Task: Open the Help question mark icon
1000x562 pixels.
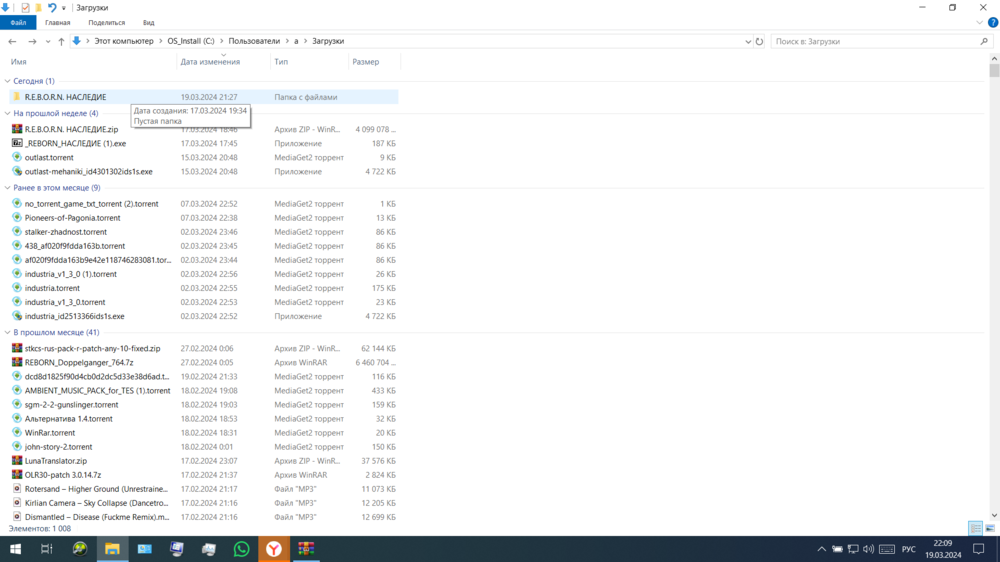Action: pos(991,22)
